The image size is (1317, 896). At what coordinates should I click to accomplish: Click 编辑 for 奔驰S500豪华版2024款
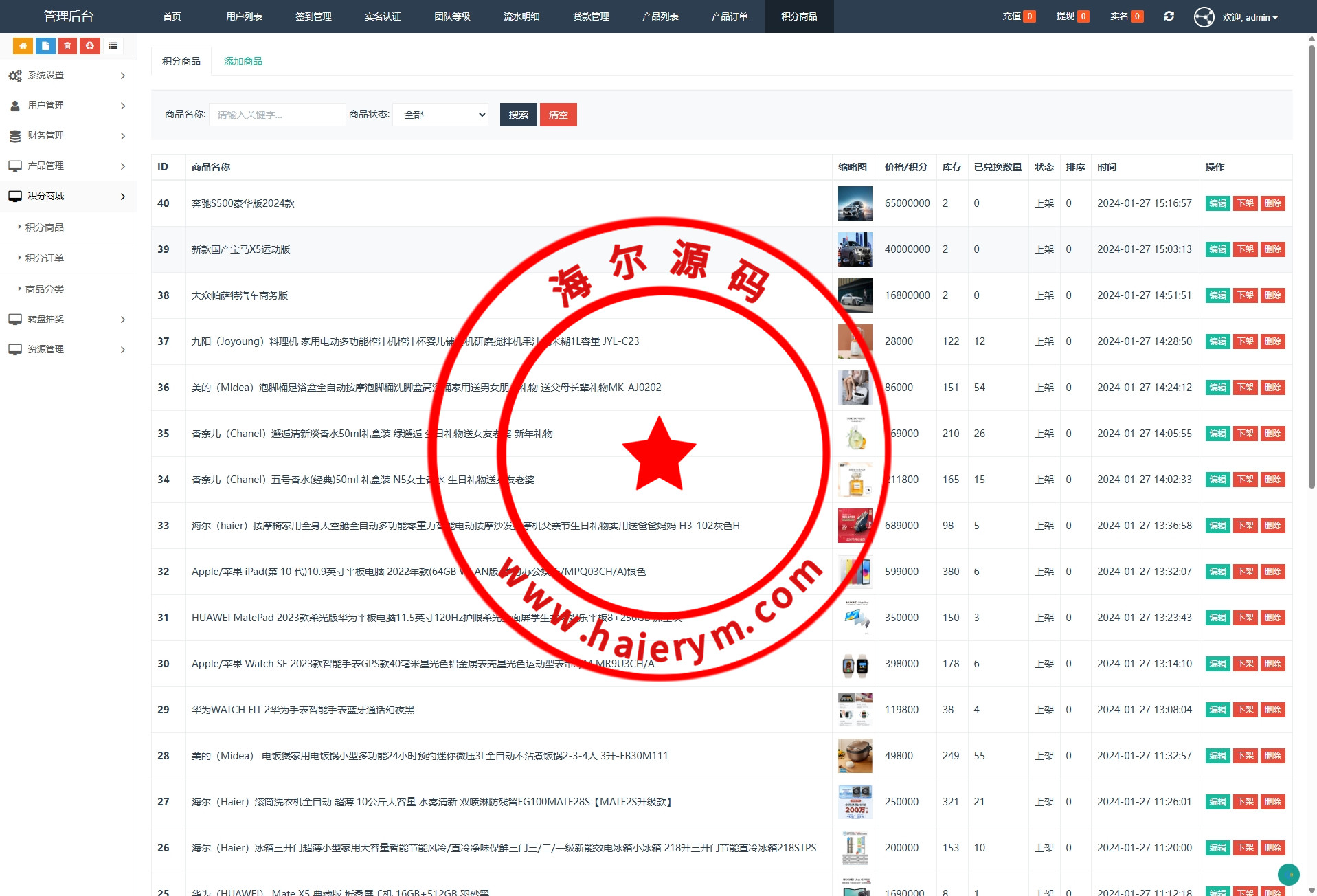click(1217, 203)
